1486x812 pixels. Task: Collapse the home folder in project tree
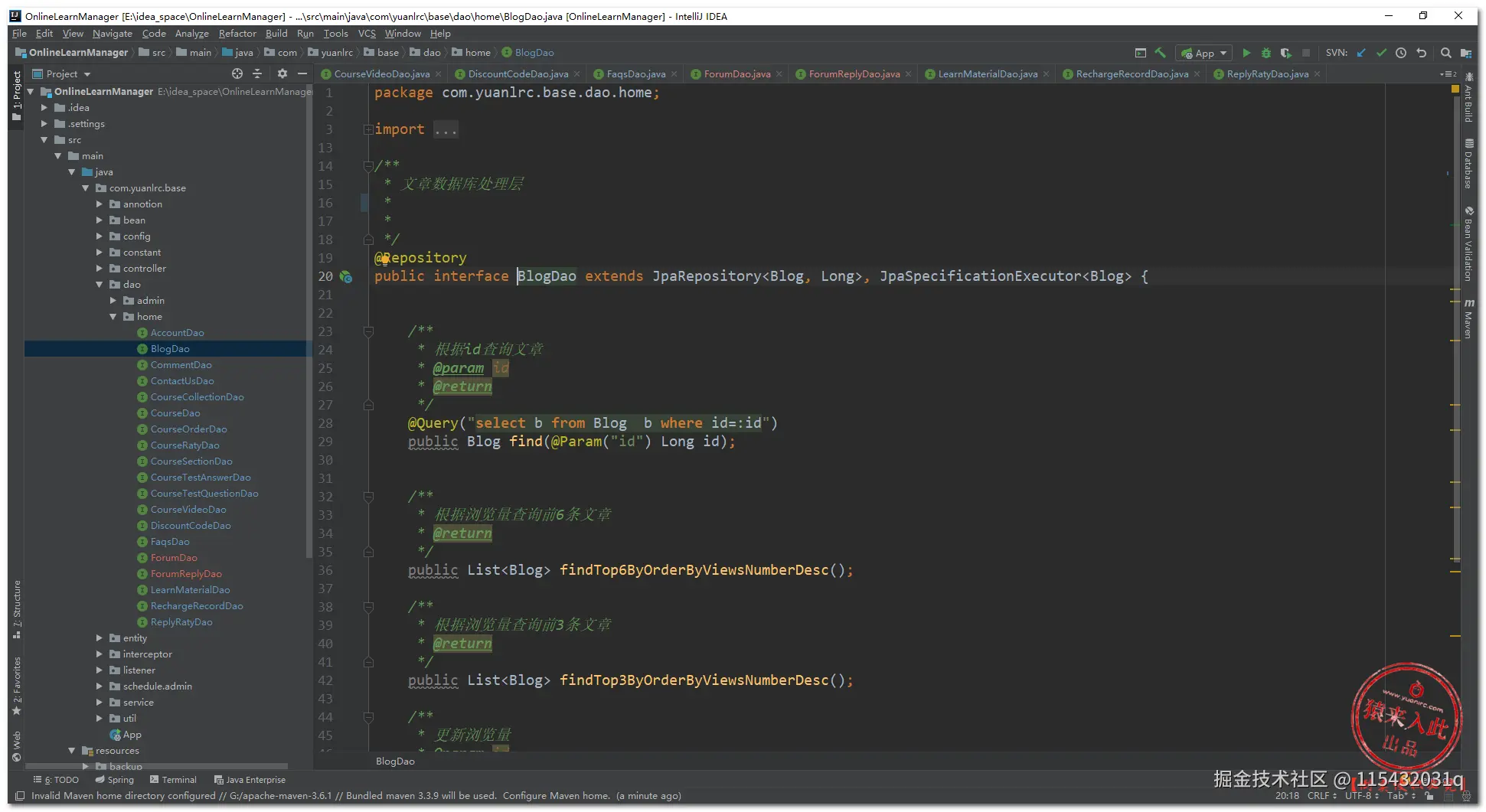[113, 317]
